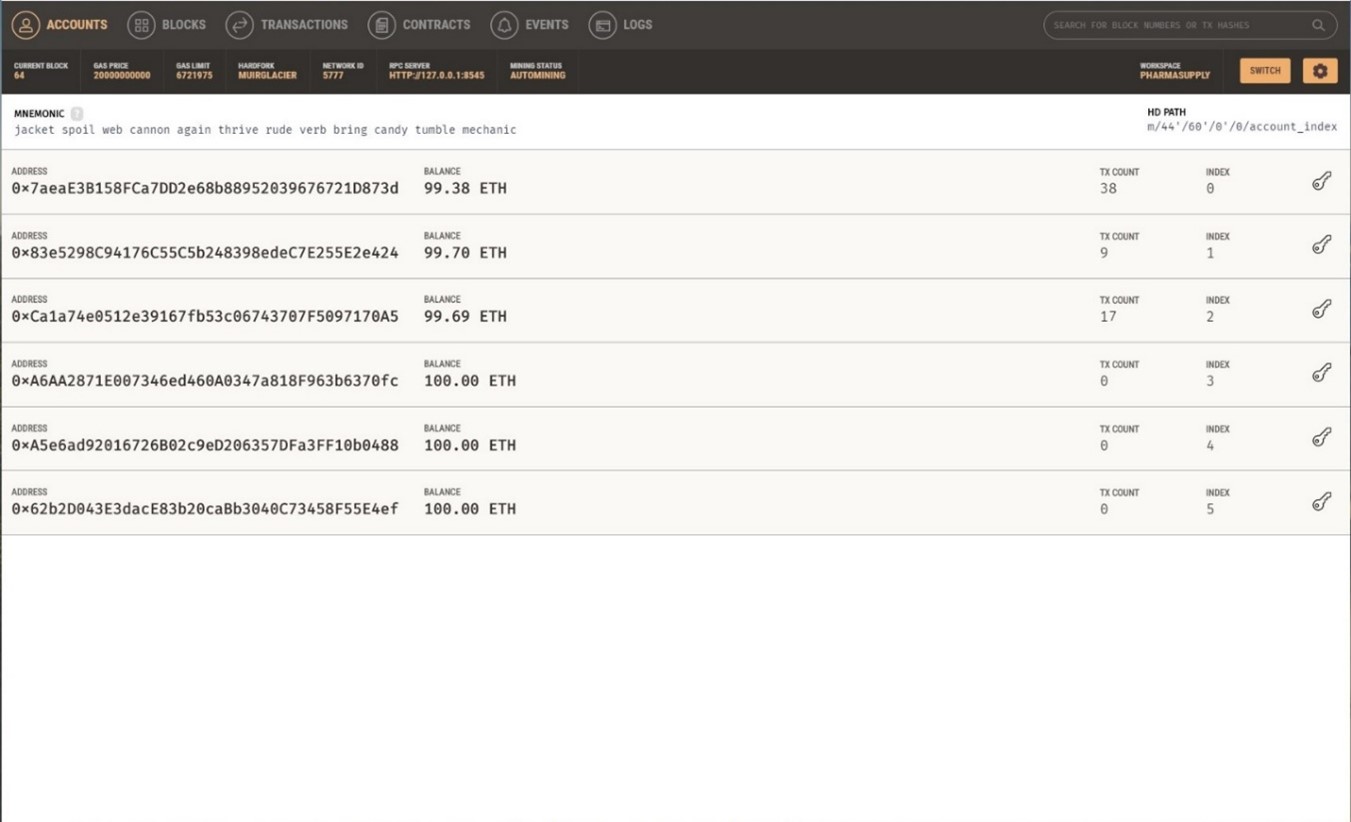Click the RPC server address

[436, 75]
